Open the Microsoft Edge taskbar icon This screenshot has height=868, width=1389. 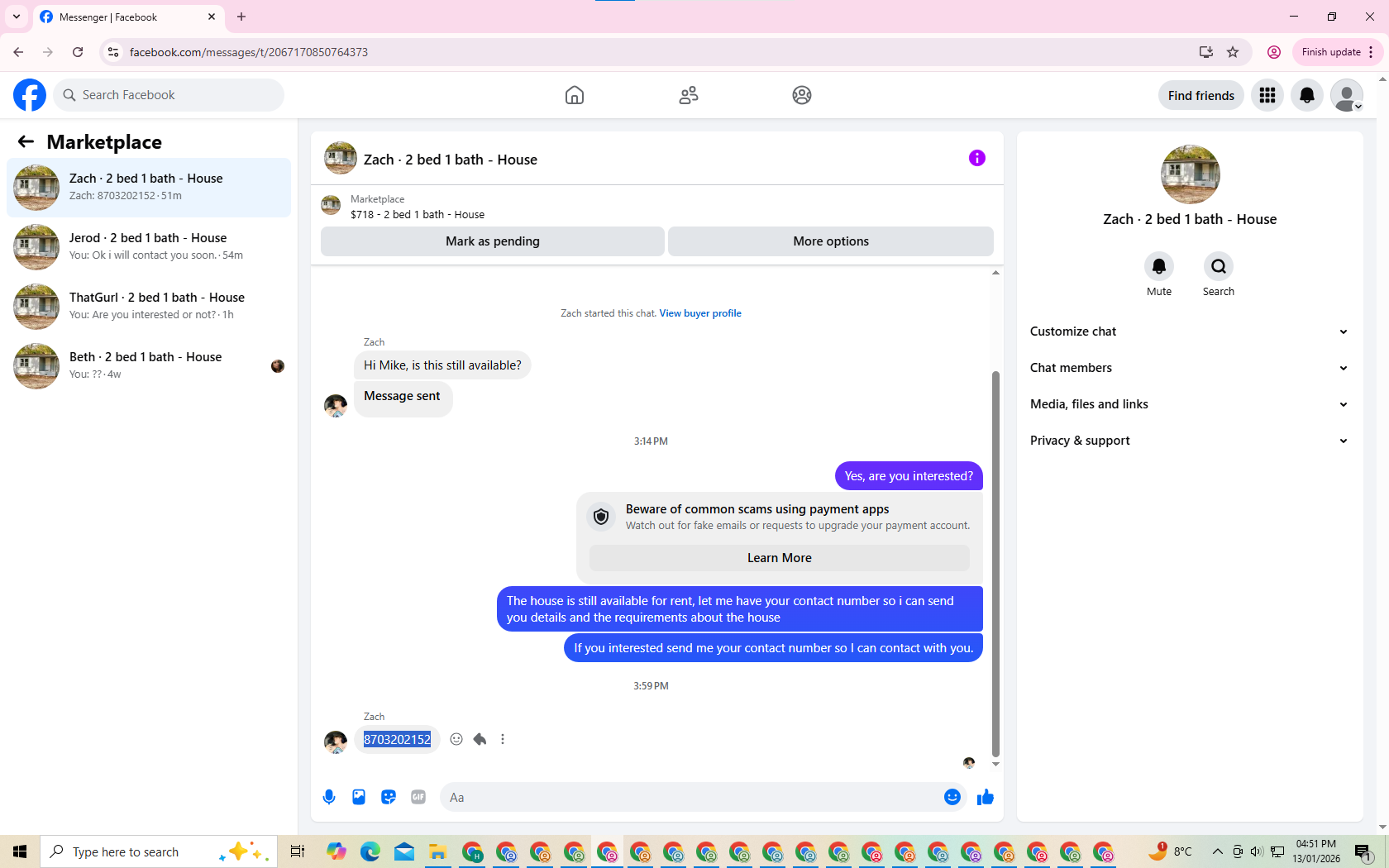[x=370, y=851]
